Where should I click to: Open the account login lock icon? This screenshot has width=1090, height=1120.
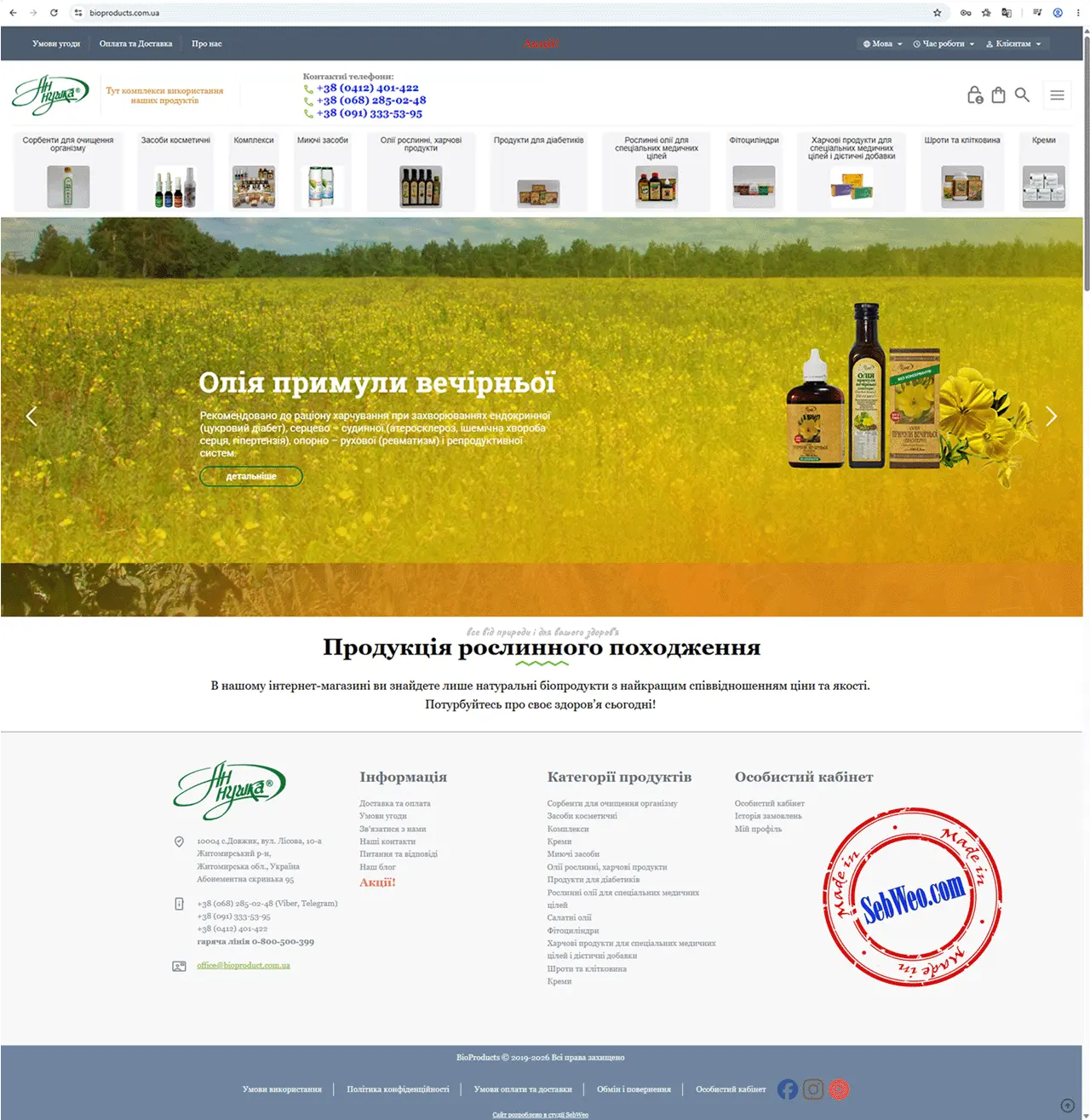976,95
